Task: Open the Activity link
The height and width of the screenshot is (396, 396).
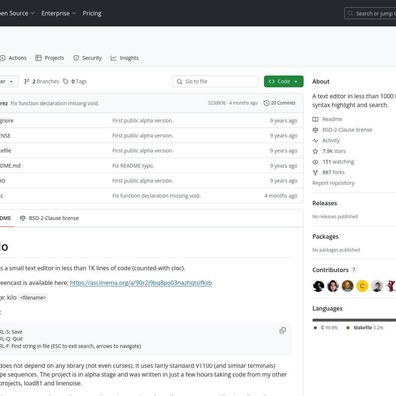Action: [x=331, y=140]
